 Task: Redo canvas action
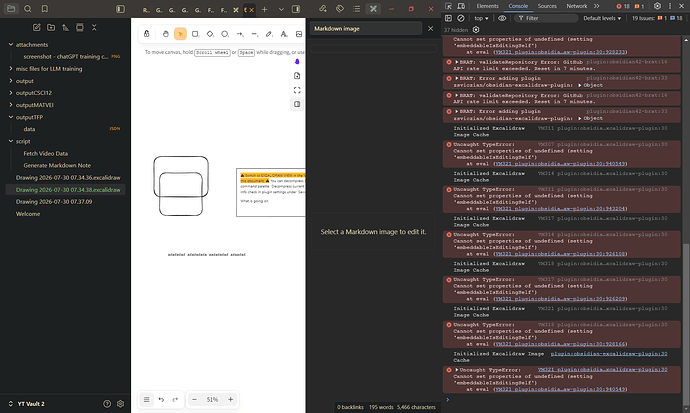click(175, 399)
